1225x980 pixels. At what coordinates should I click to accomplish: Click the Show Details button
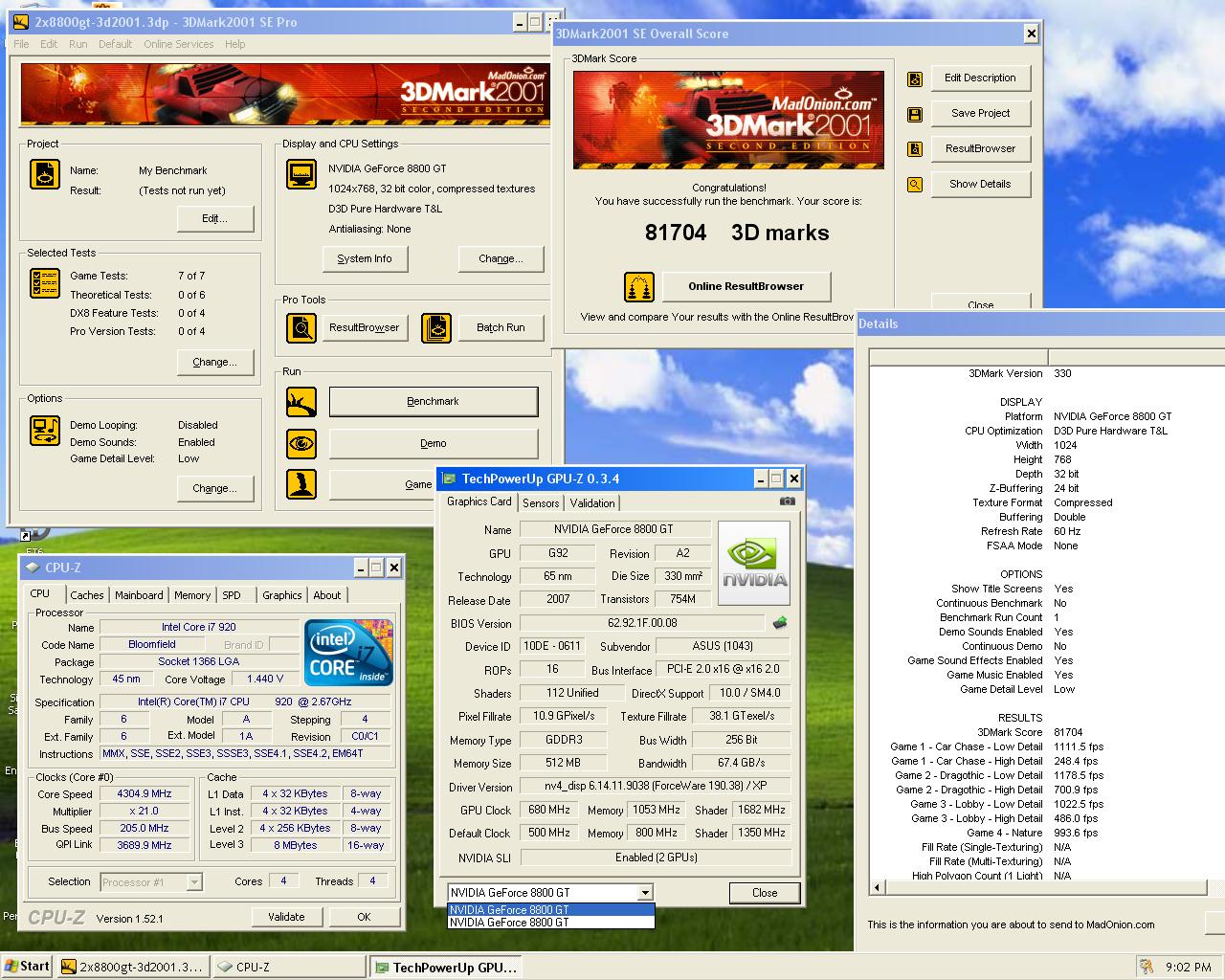[981, 184]
